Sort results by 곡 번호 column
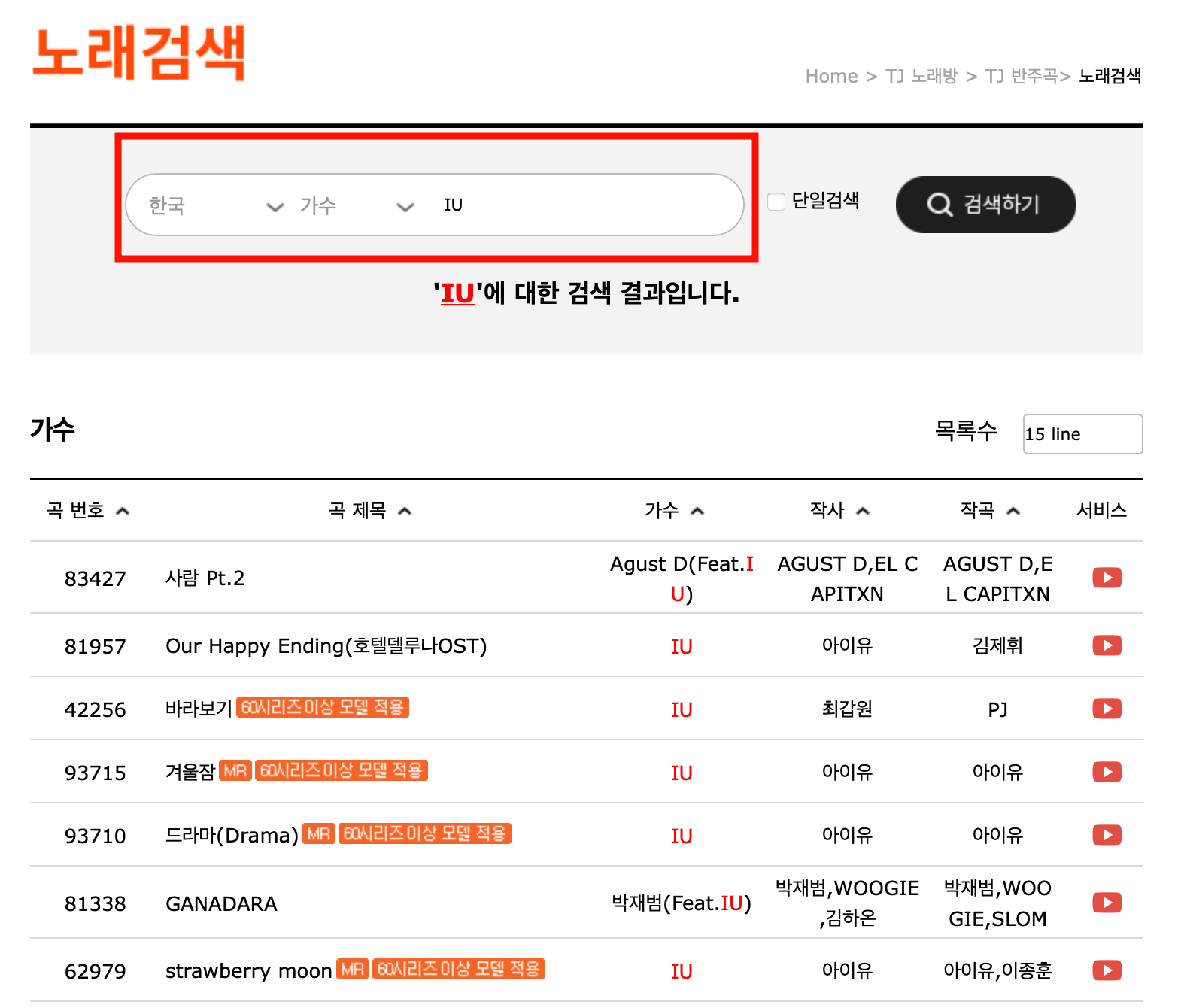The width and height of the screenshot is (1181, 1008). click(x=88, y=511)
